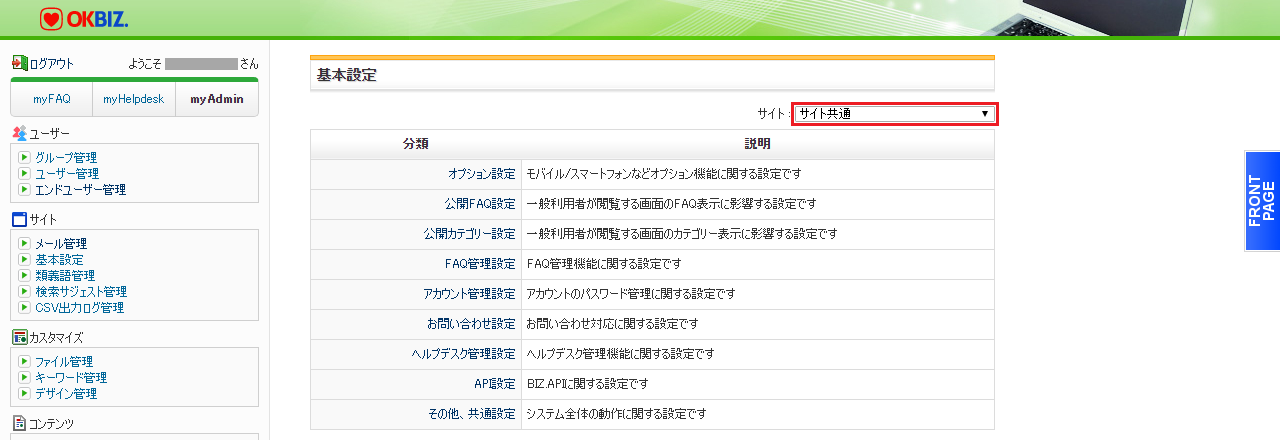
Task: Click the コンテンツ section document icon
Action: pyautogui.click(x=19, y=423)
